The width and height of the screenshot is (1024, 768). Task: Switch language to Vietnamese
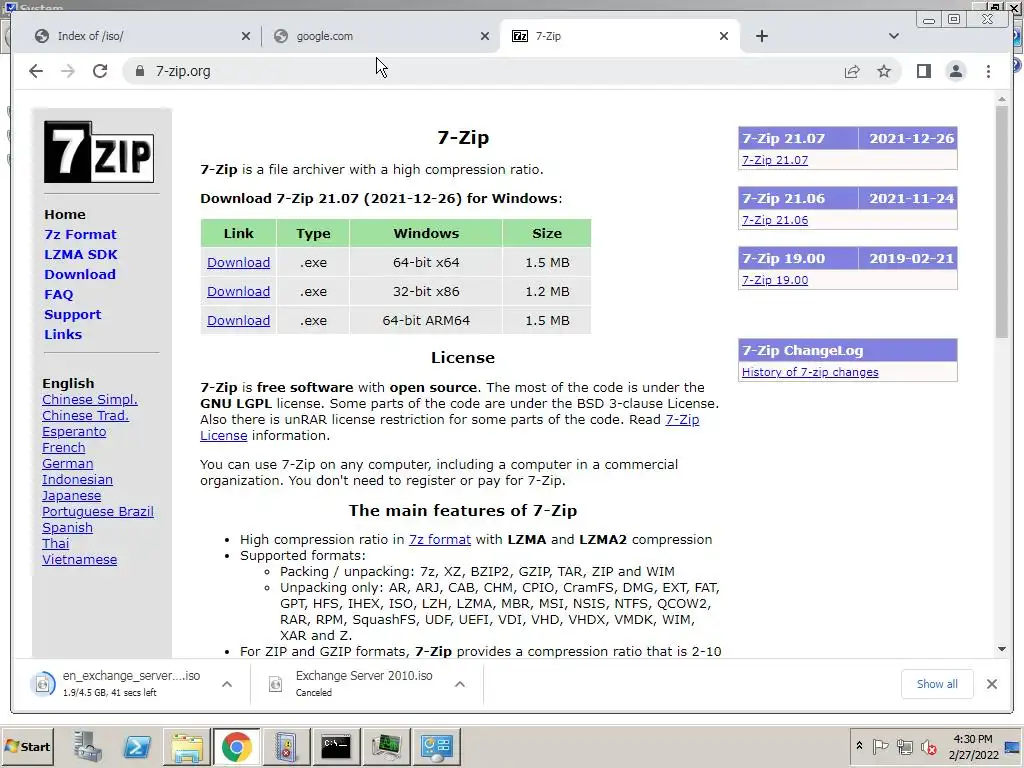[x=80, y=560]
